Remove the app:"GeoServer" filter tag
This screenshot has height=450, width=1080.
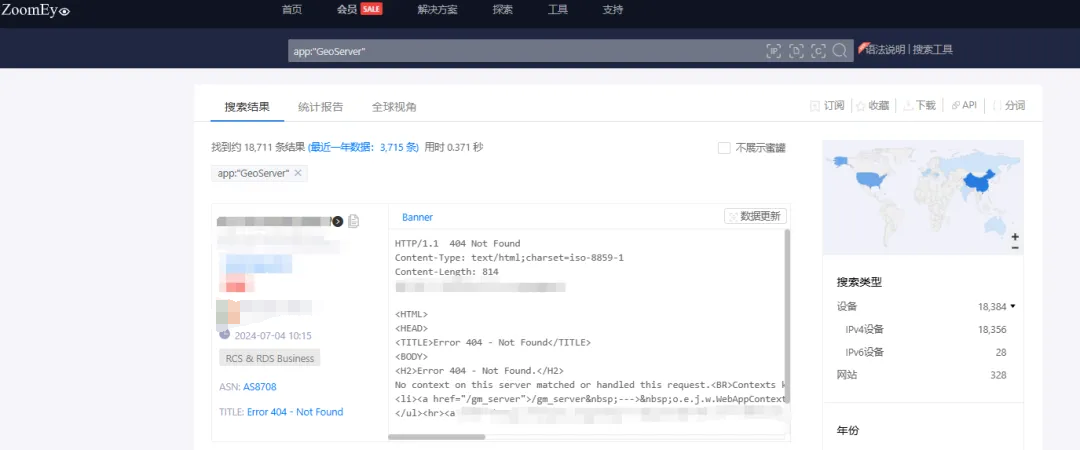(x=298, y=173)
